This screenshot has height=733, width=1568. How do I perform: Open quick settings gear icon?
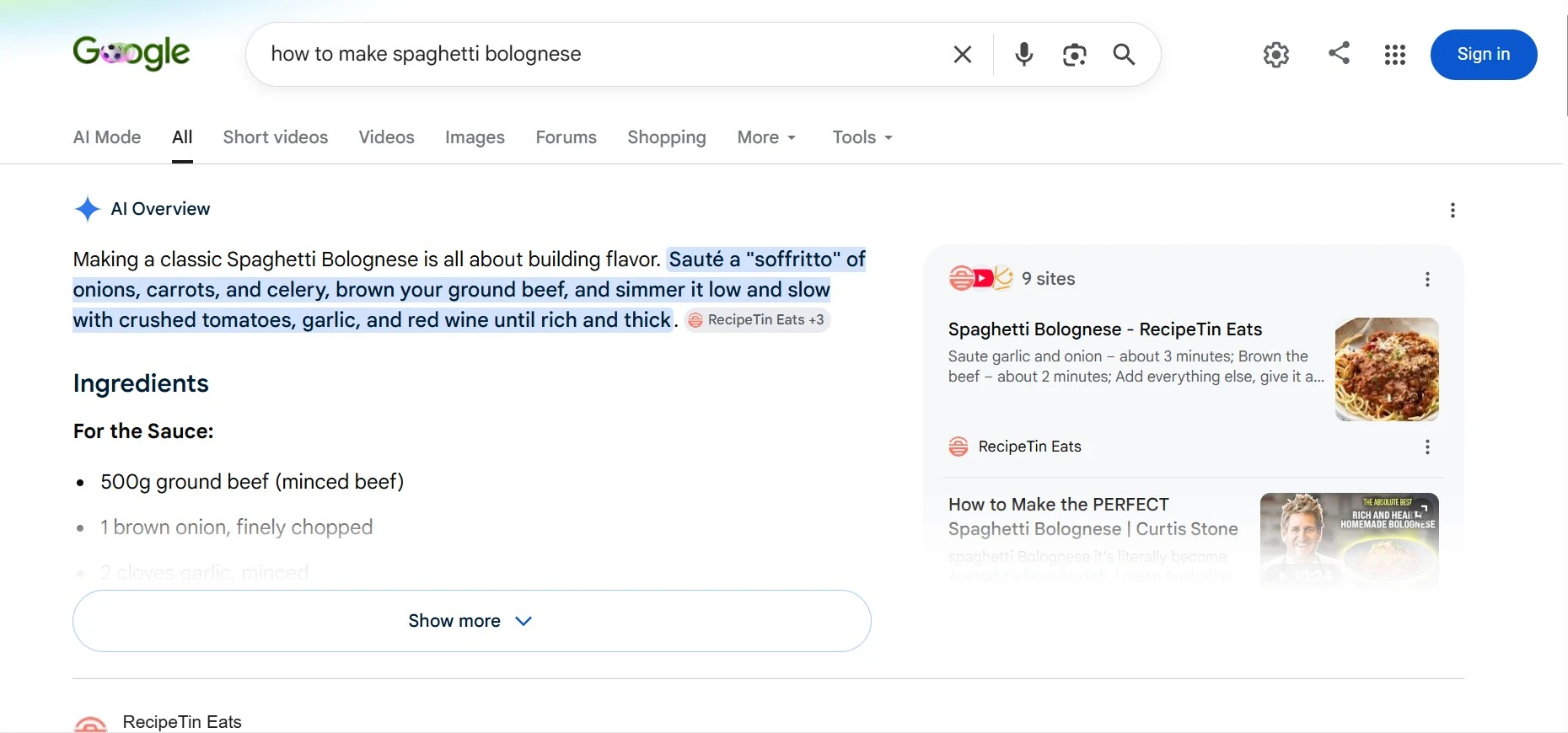click(x=1276, y=55)
